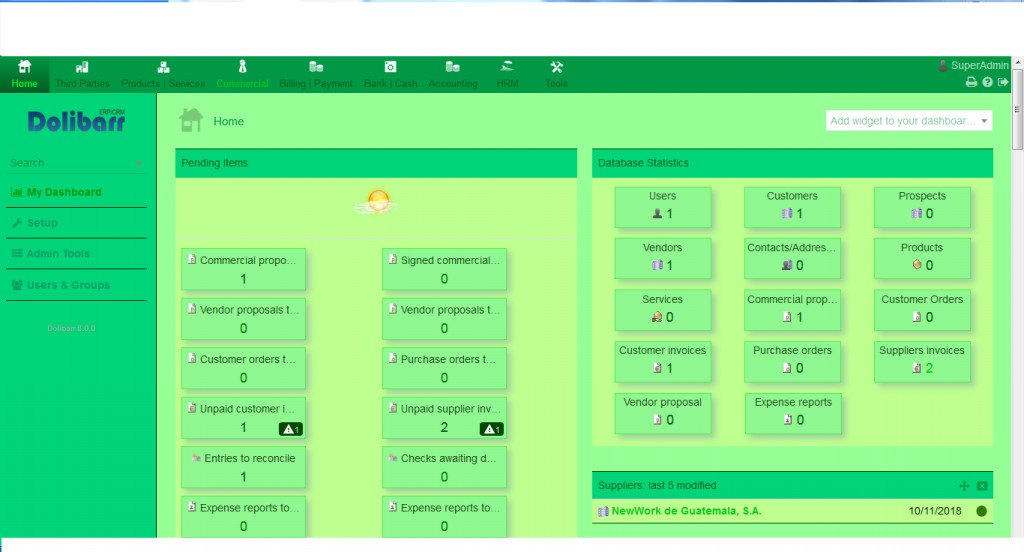The image size is (1024, 552).
Task: Click the Home house icon in breadcrumb
Action: click(191, 120)
